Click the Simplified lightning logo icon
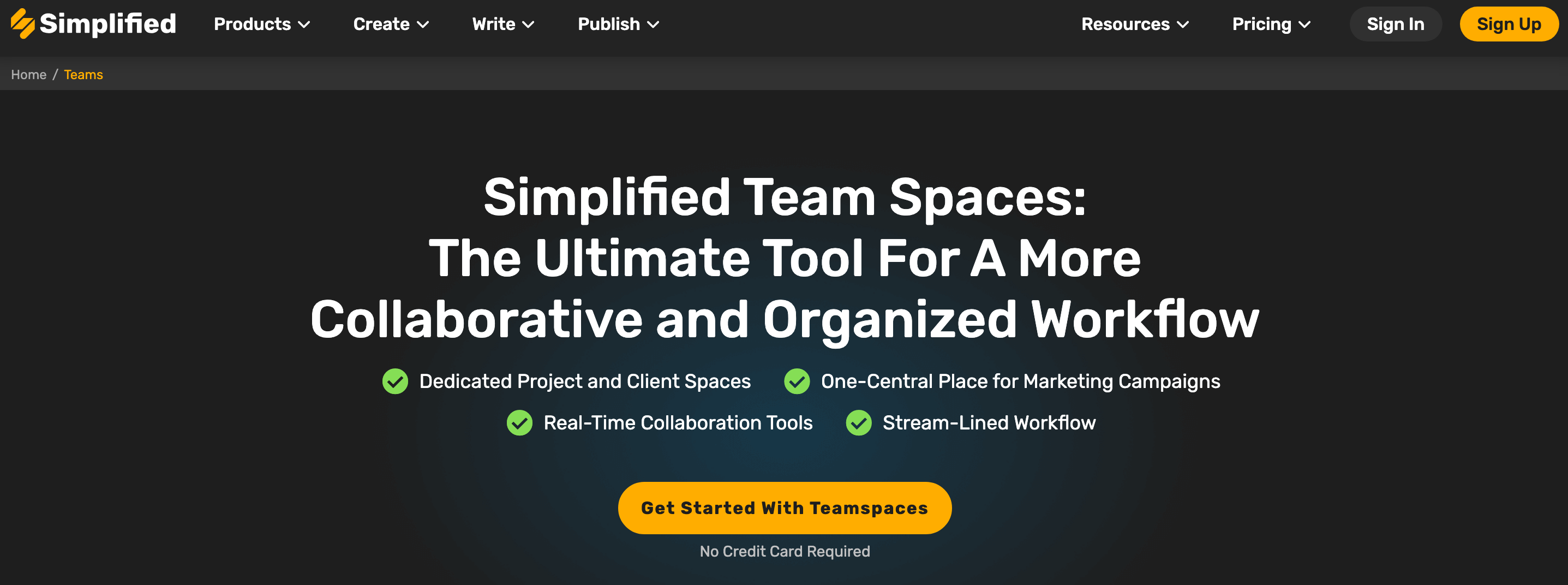Viewport: 1568px width, 585px height. (22, 24)
